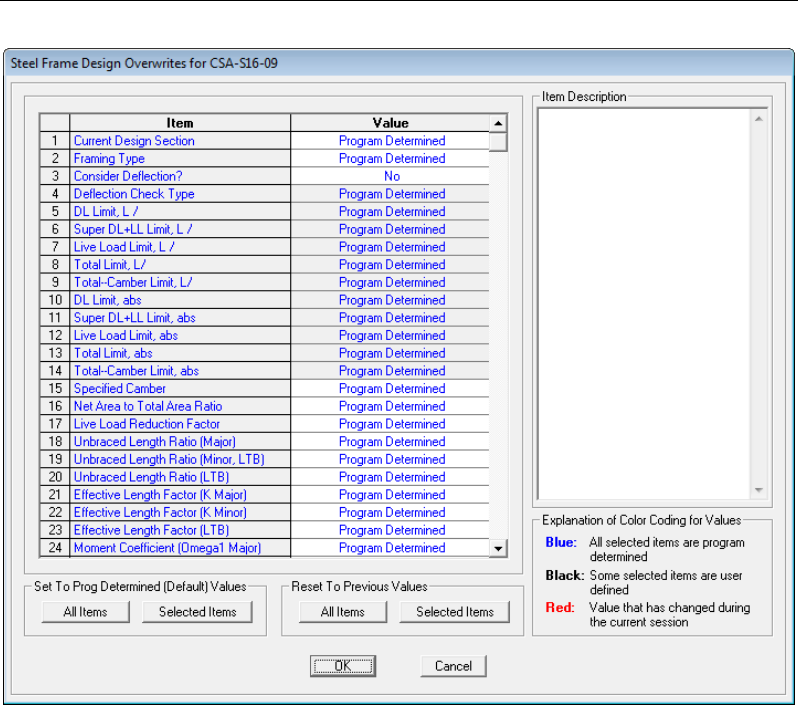Select 'Super DL+LL Limit, abs' item
Screen dimensions: 798x705
(x=180, y=318)
